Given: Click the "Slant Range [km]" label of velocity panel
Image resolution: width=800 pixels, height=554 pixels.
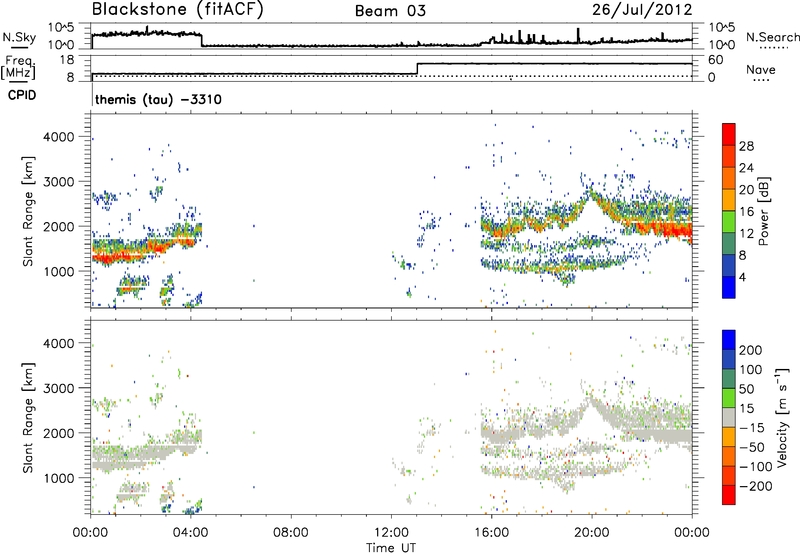Looking at the screenshot, I should [x=28, y=417].
